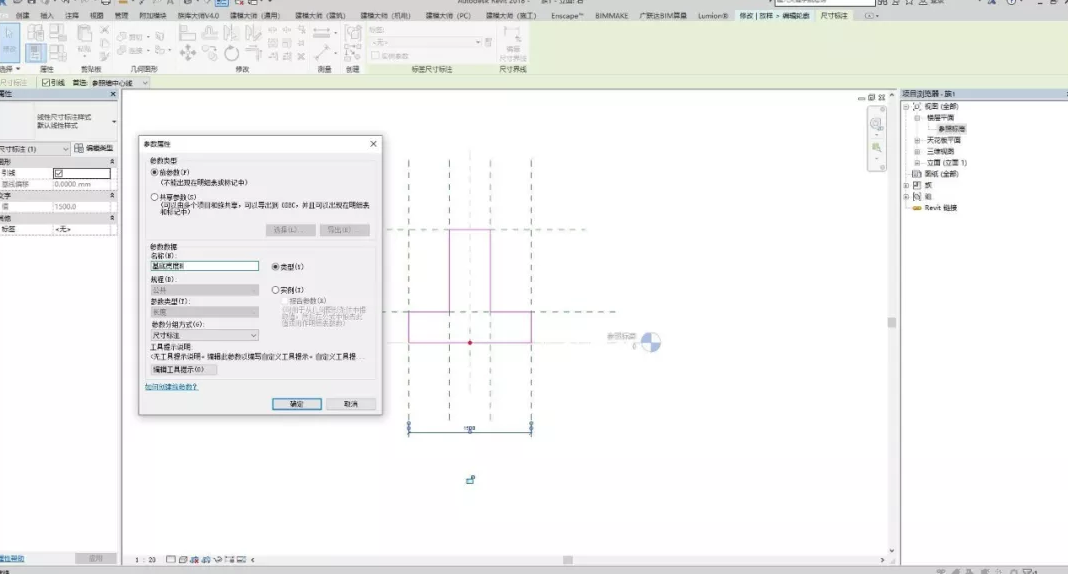Image resolution: width=1068 pixels, height=574 pixels.
Task: Click the canvas horizontal scrollbar thumb
Action: pos(567,560)
